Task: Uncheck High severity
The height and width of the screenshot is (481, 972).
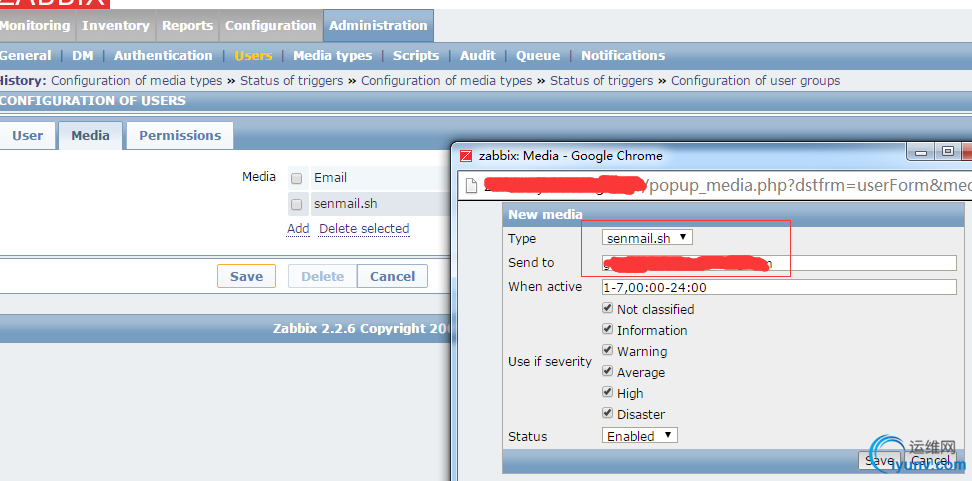Action: (608, 392)
